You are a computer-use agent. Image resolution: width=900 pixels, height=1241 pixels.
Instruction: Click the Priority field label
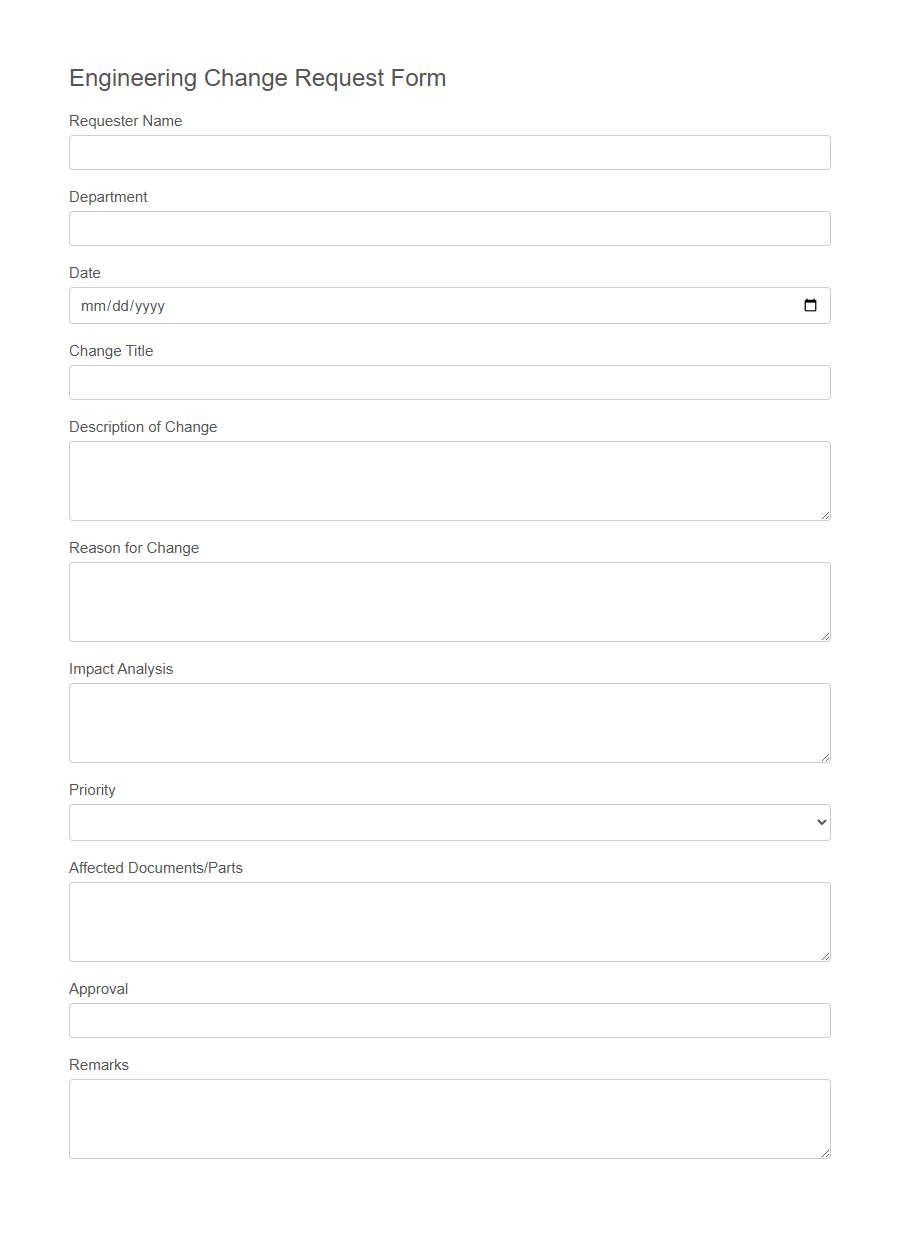pos(92,789)
